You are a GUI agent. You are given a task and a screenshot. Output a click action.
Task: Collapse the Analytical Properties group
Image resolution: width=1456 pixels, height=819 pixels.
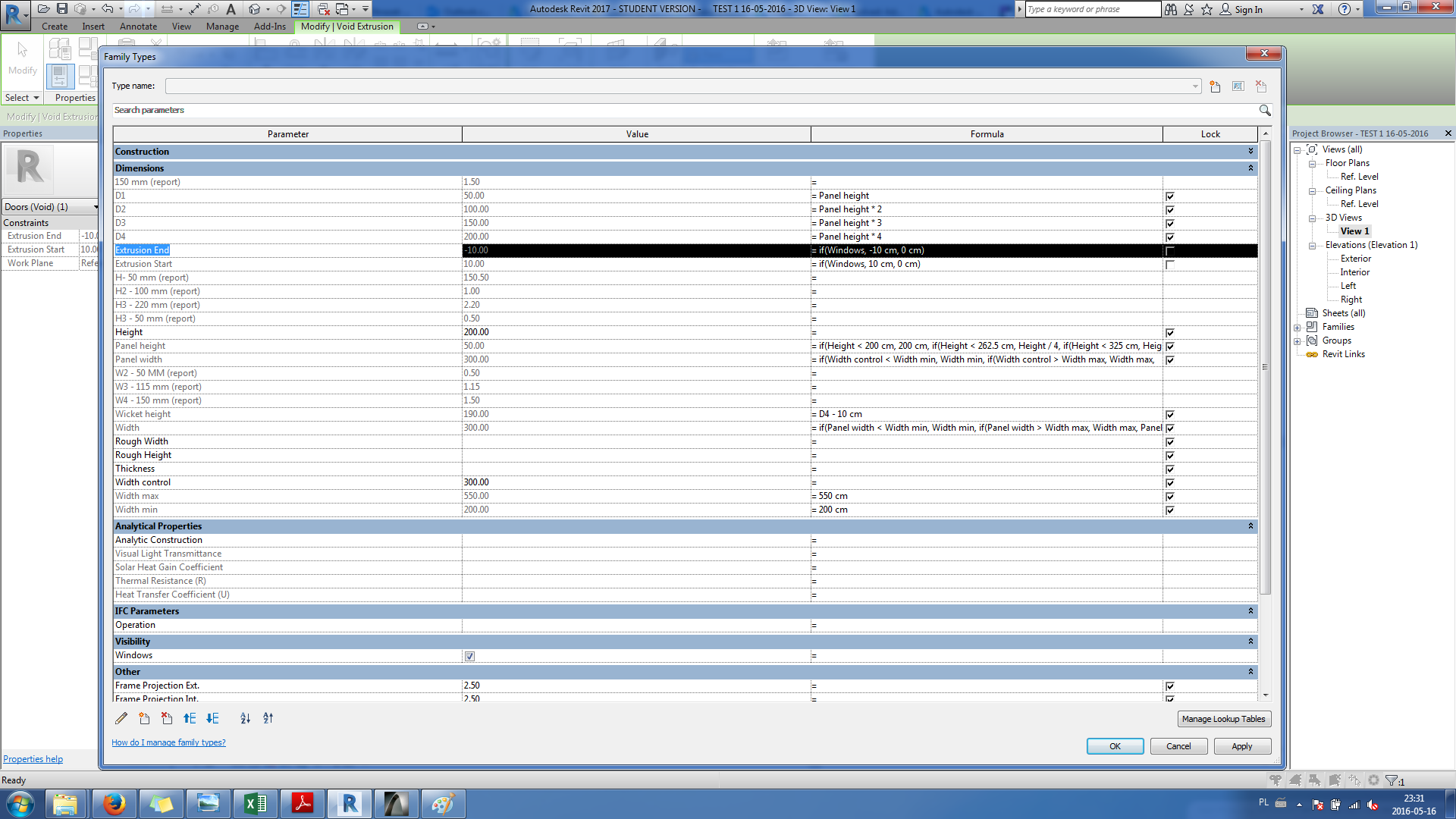click(1250, 526)
